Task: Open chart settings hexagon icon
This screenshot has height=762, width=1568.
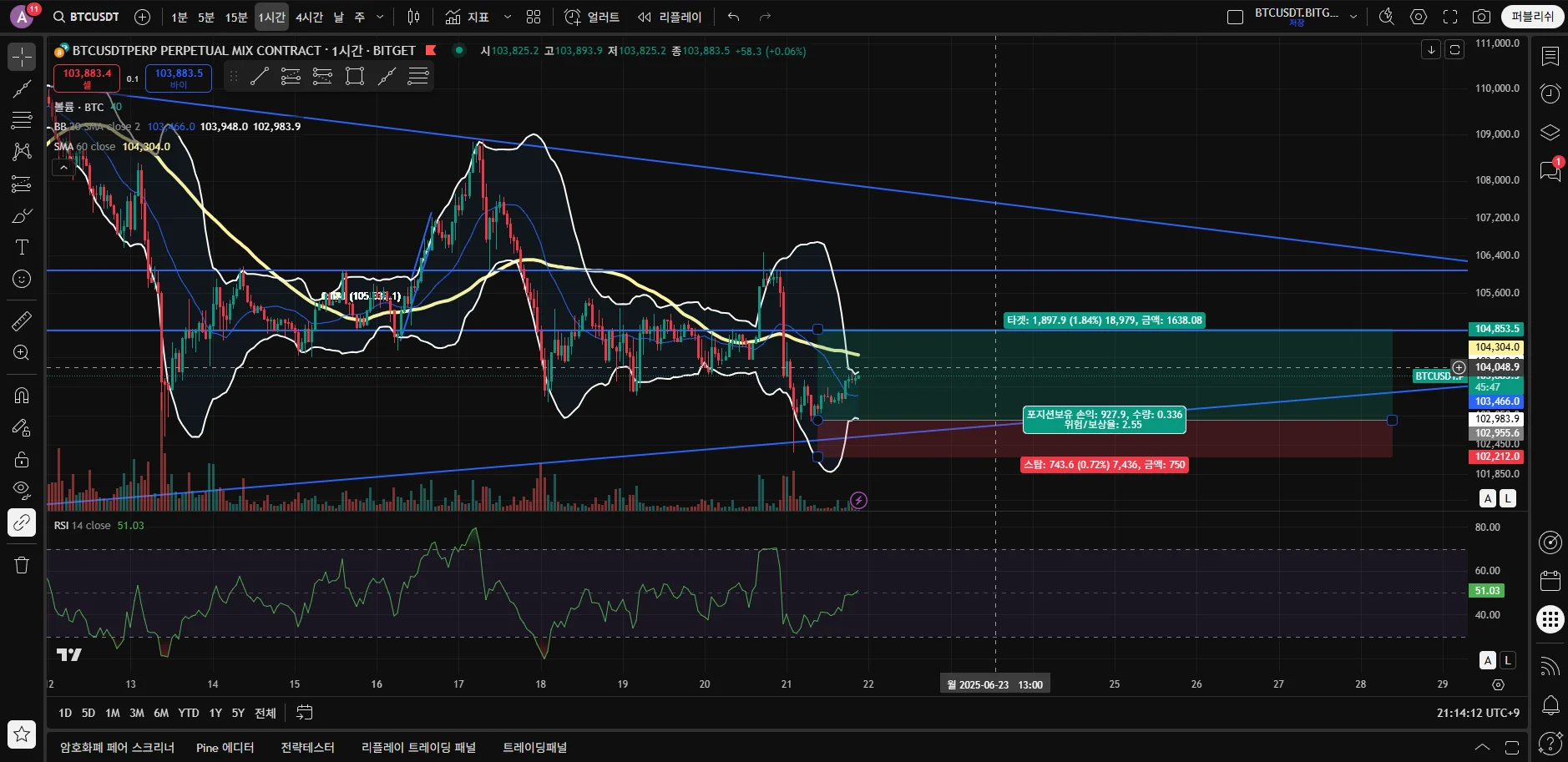Action: (x=1419, y=17)
